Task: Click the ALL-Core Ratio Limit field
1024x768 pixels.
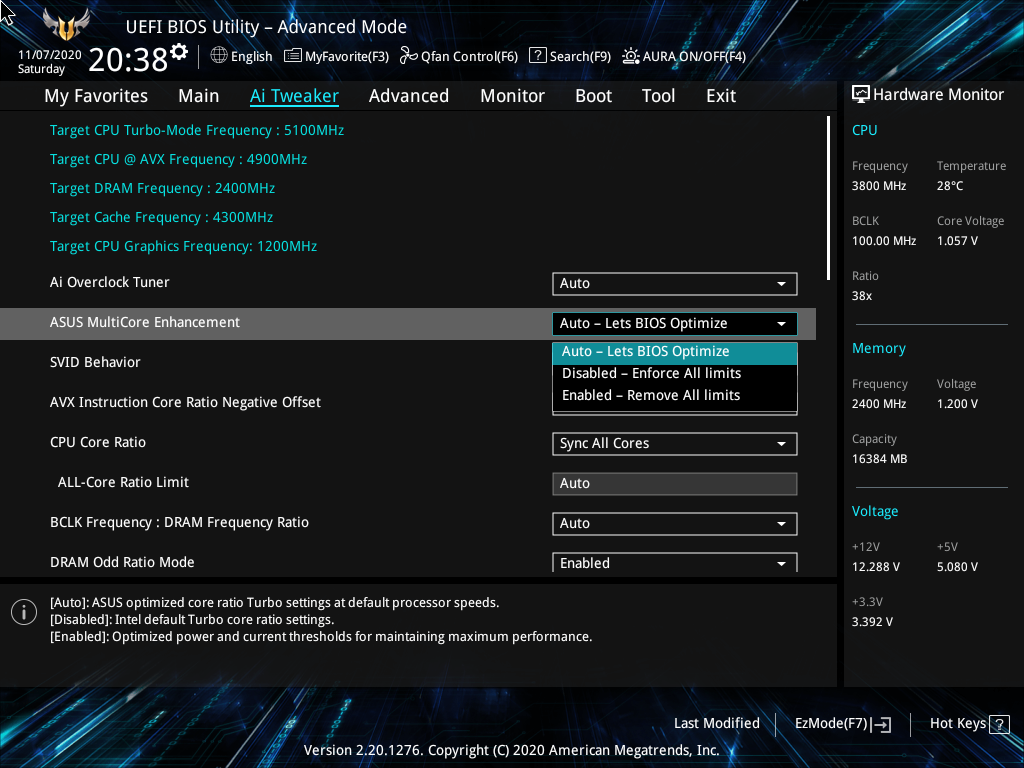Action: pos(675,483)
